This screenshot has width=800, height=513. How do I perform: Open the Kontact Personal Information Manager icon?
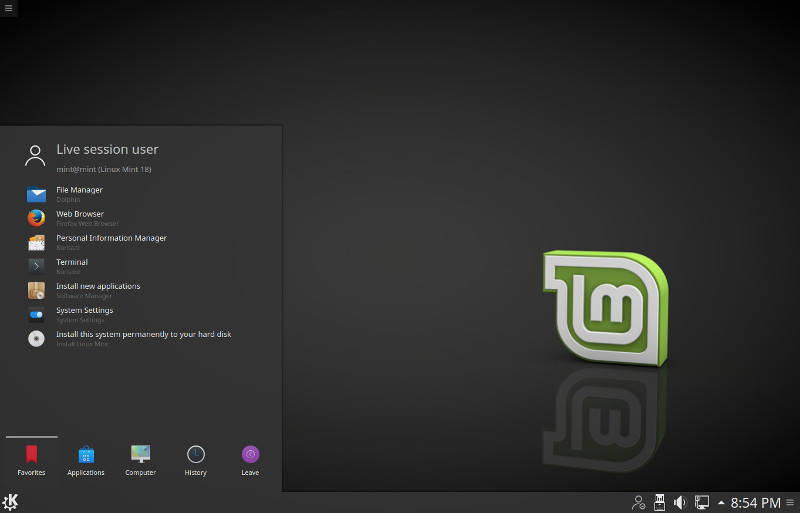tap(36, 242)
